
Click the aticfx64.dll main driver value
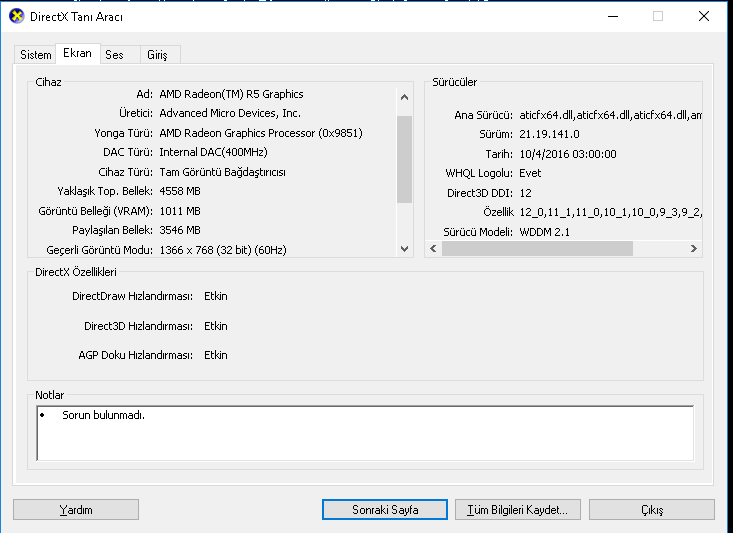(x=610, y=115)
